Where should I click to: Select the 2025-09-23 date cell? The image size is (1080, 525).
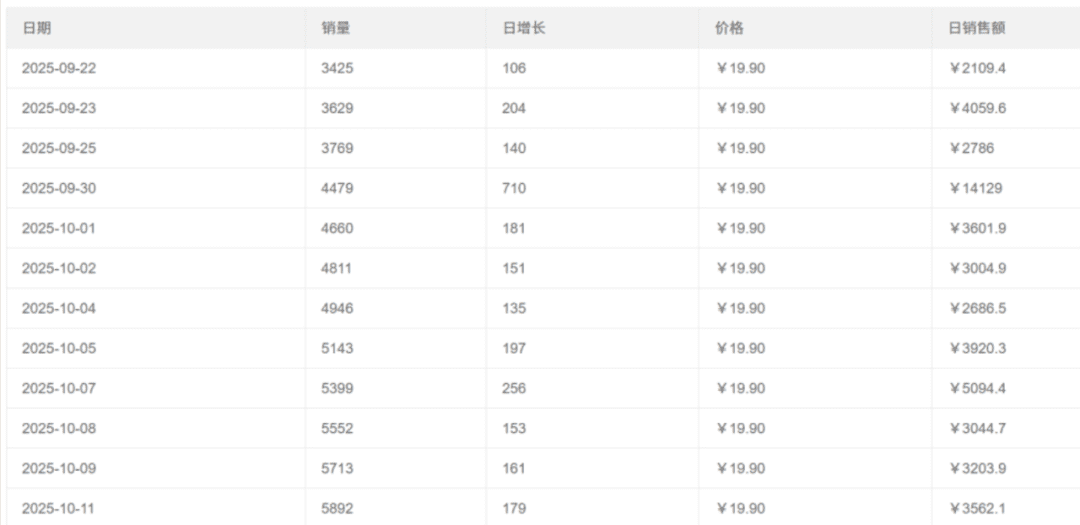pos(58,108)
